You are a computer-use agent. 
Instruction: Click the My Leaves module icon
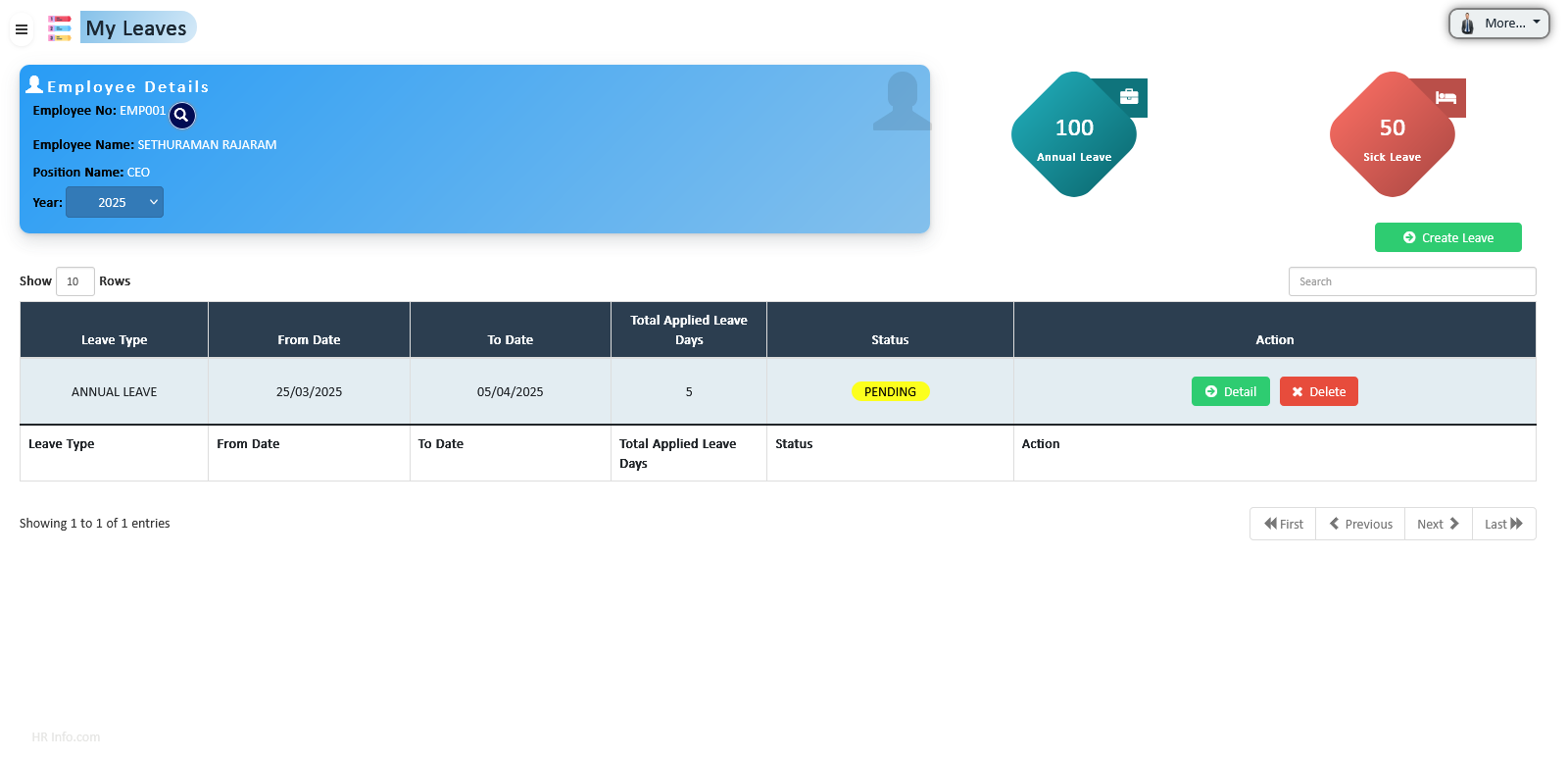tap(60, 28)
